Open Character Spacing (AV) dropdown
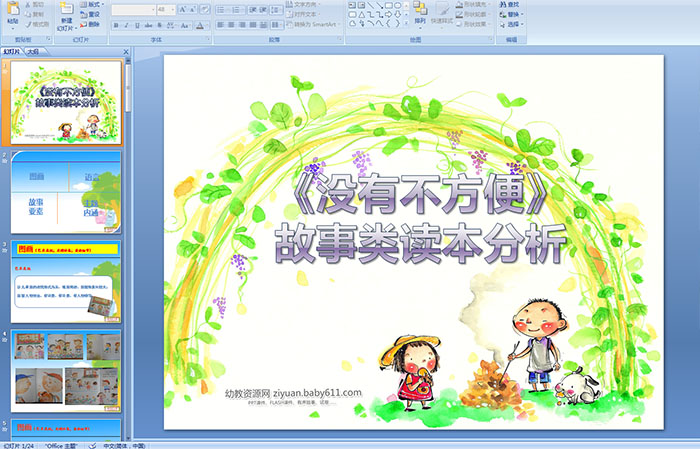Image resolution: width=700 pixels, height=449 pixels. pos(172,25)
